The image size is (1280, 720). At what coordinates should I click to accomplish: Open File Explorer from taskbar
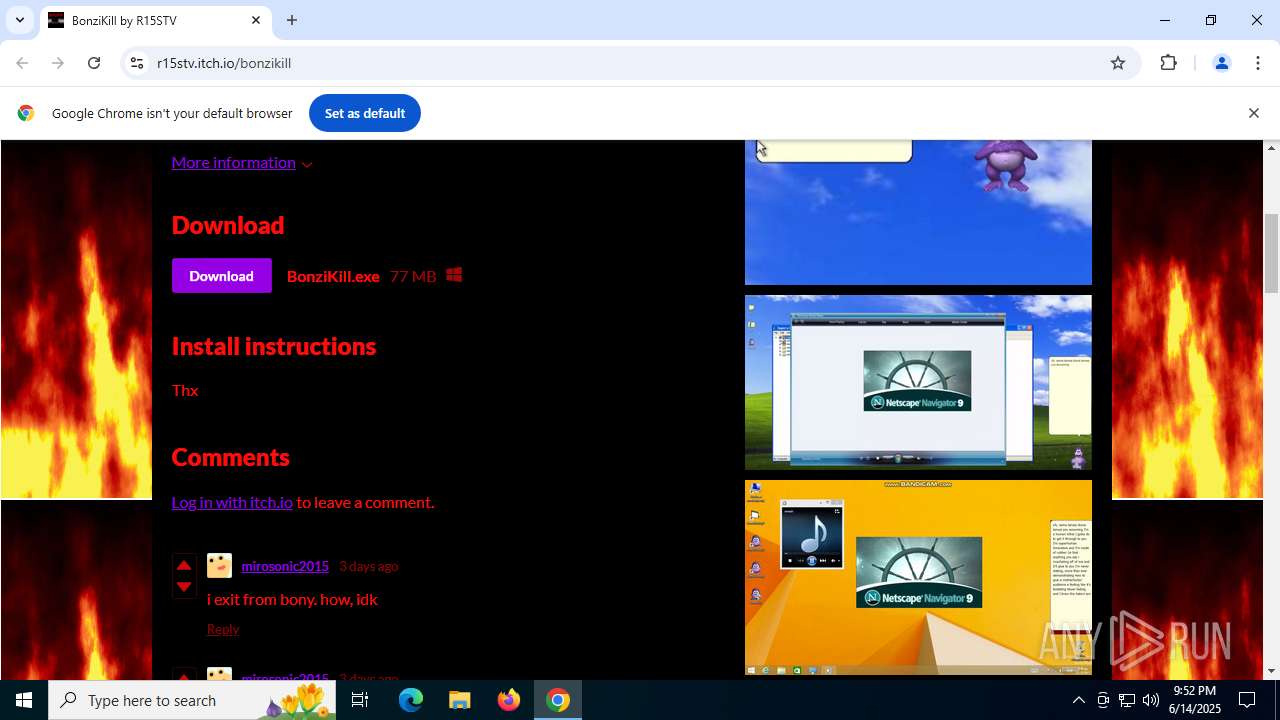click(460, 700)
